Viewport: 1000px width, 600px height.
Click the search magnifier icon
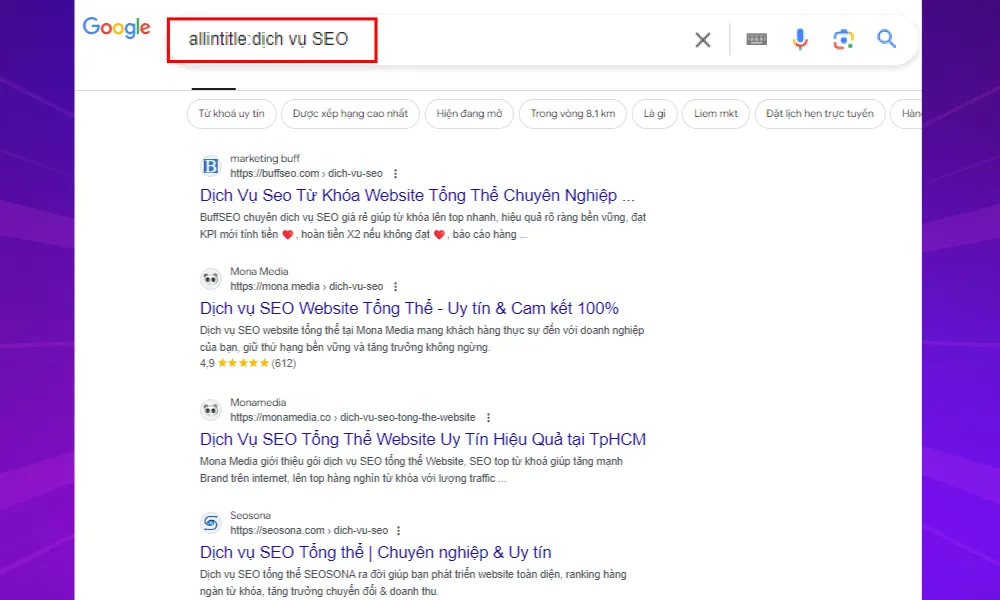pos(886,39)
